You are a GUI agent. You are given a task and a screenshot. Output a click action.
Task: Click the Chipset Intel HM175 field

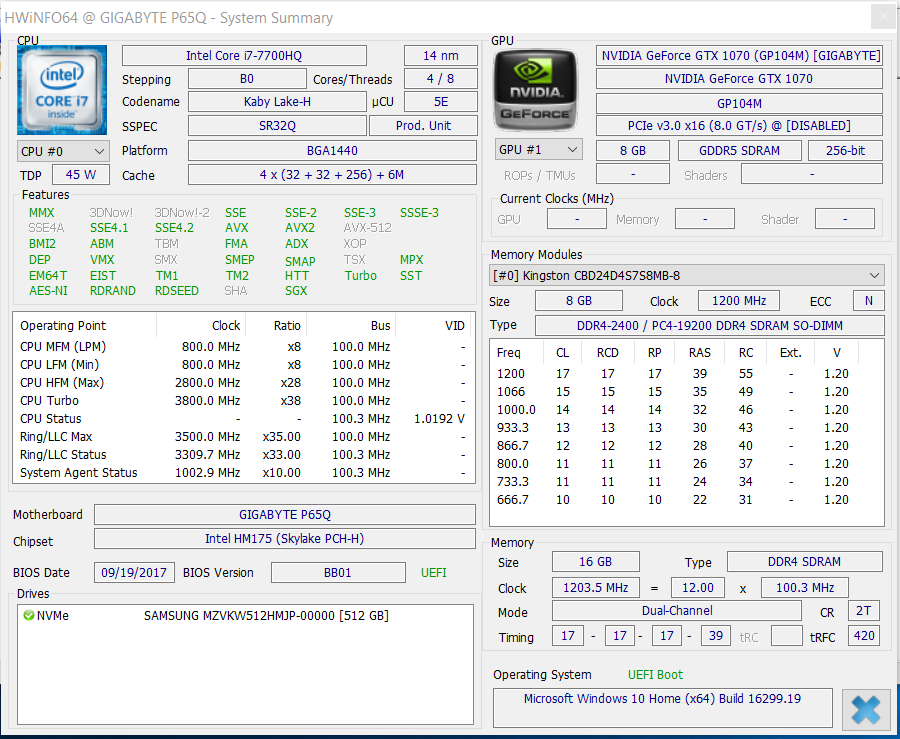[285, 539]
